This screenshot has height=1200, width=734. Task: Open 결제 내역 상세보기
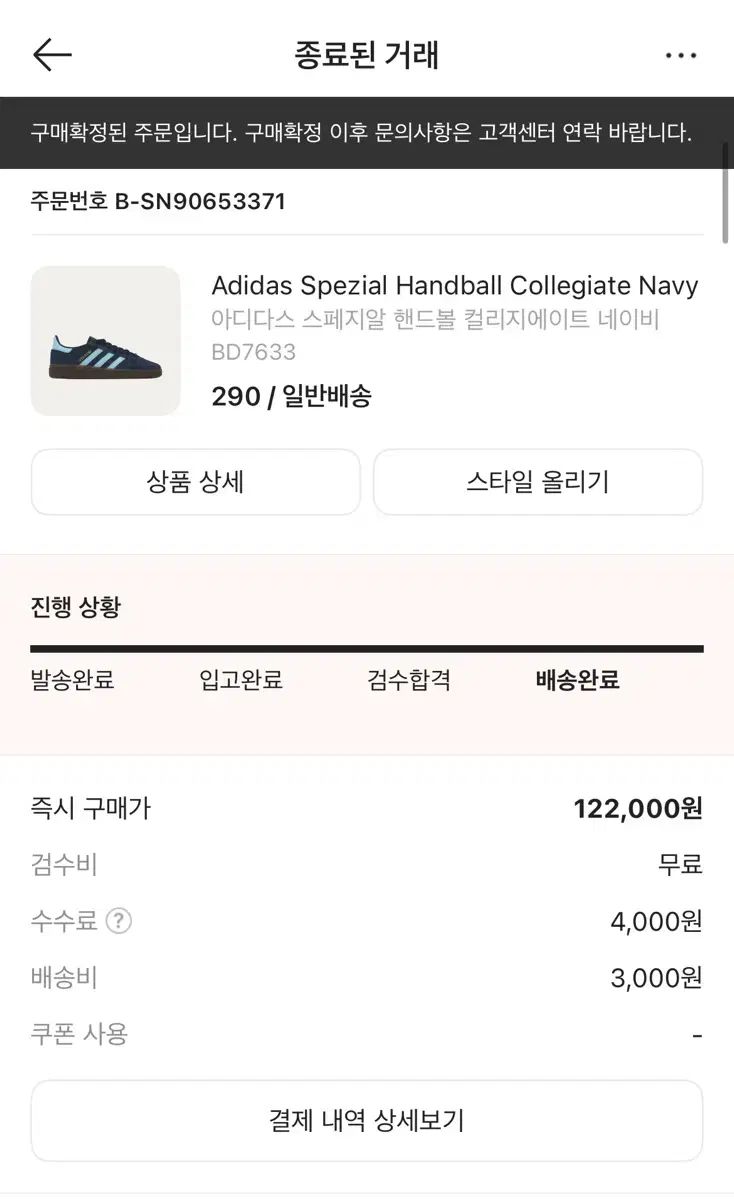(x=367, y=1120)
